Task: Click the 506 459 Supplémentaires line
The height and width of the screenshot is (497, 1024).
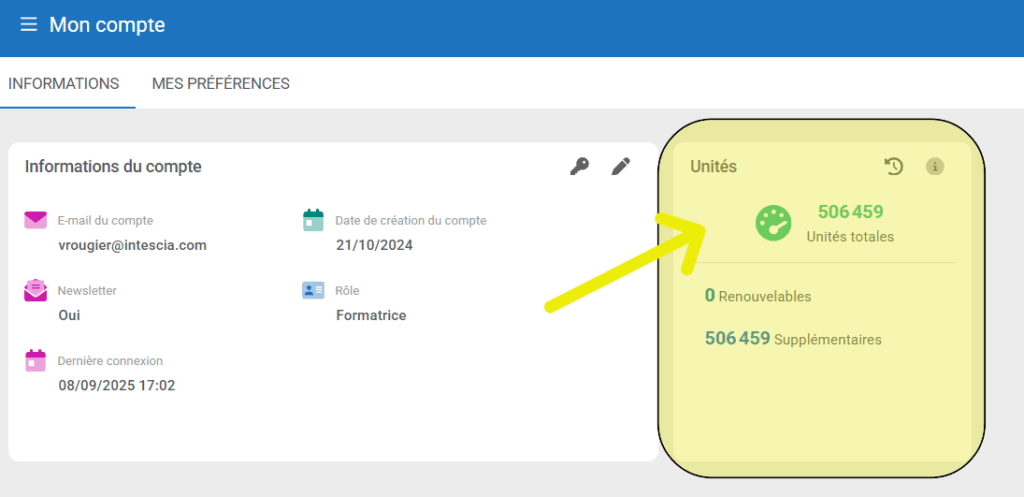Action: tap(793, 339)
